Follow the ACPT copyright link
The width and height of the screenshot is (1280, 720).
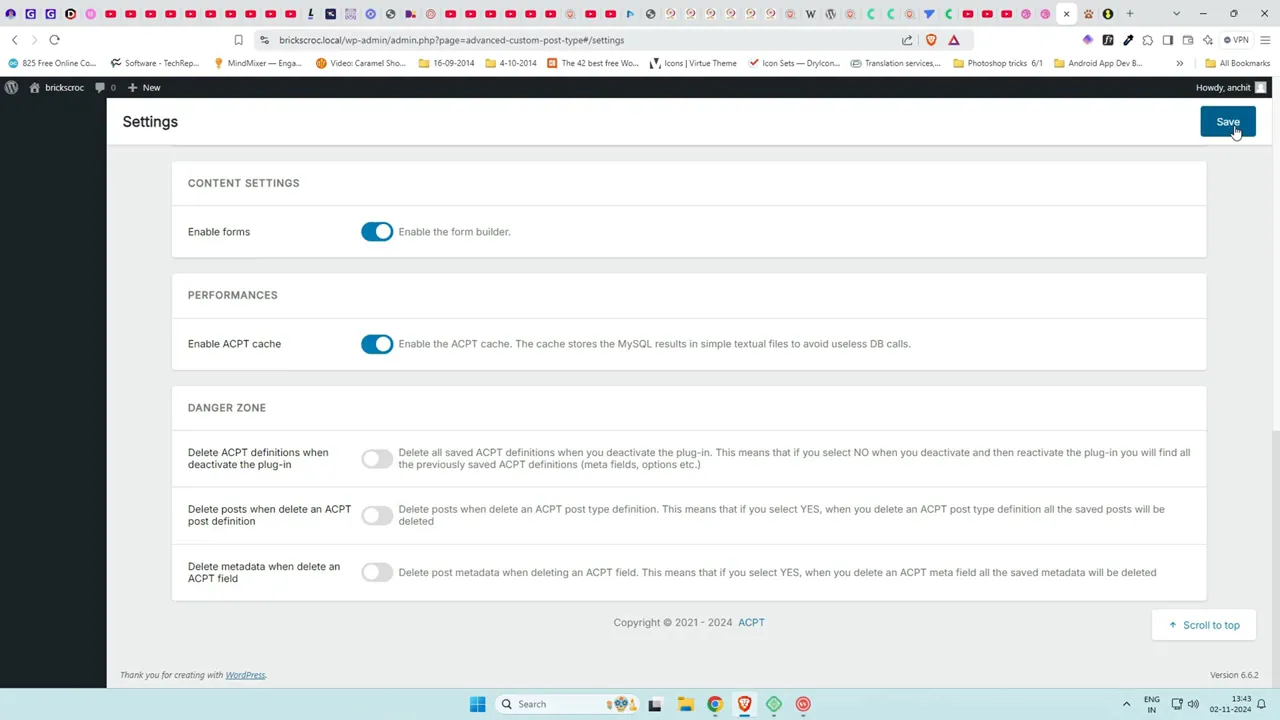pos(751,622)
